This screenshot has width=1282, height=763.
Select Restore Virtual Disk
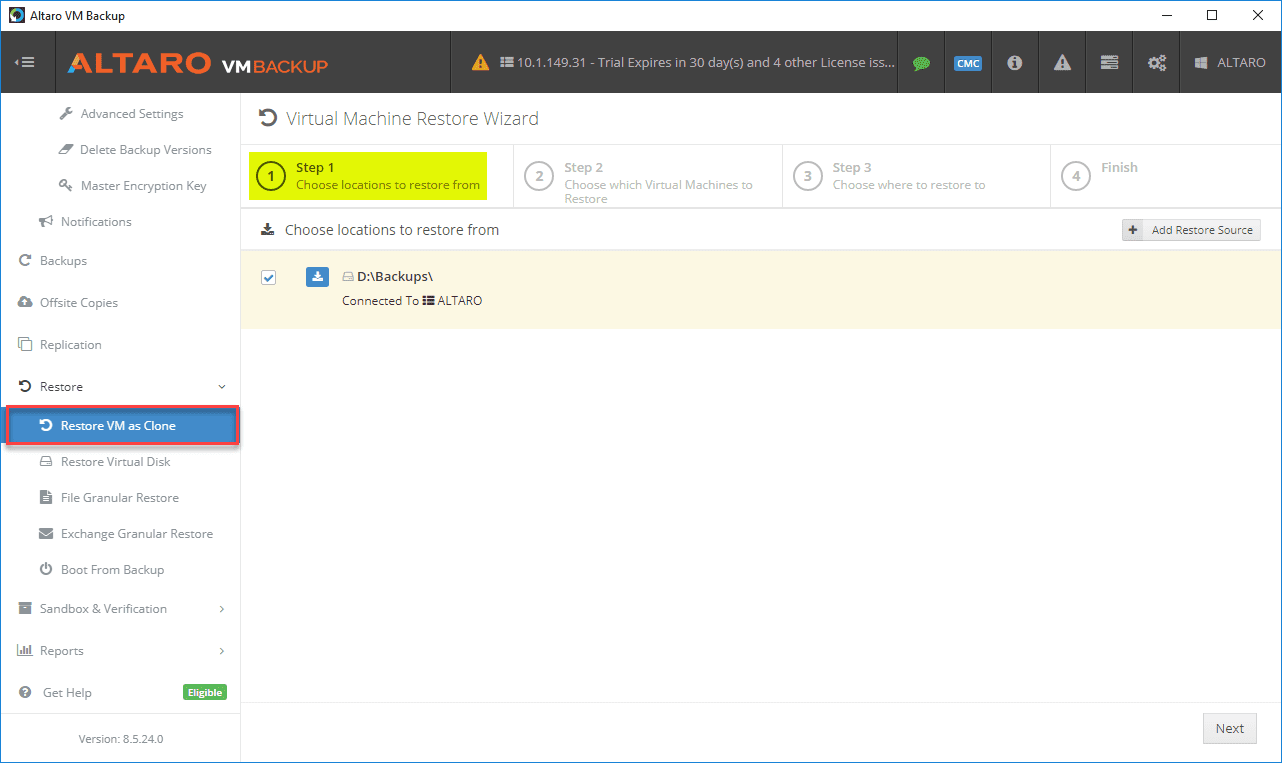(116, 462)
